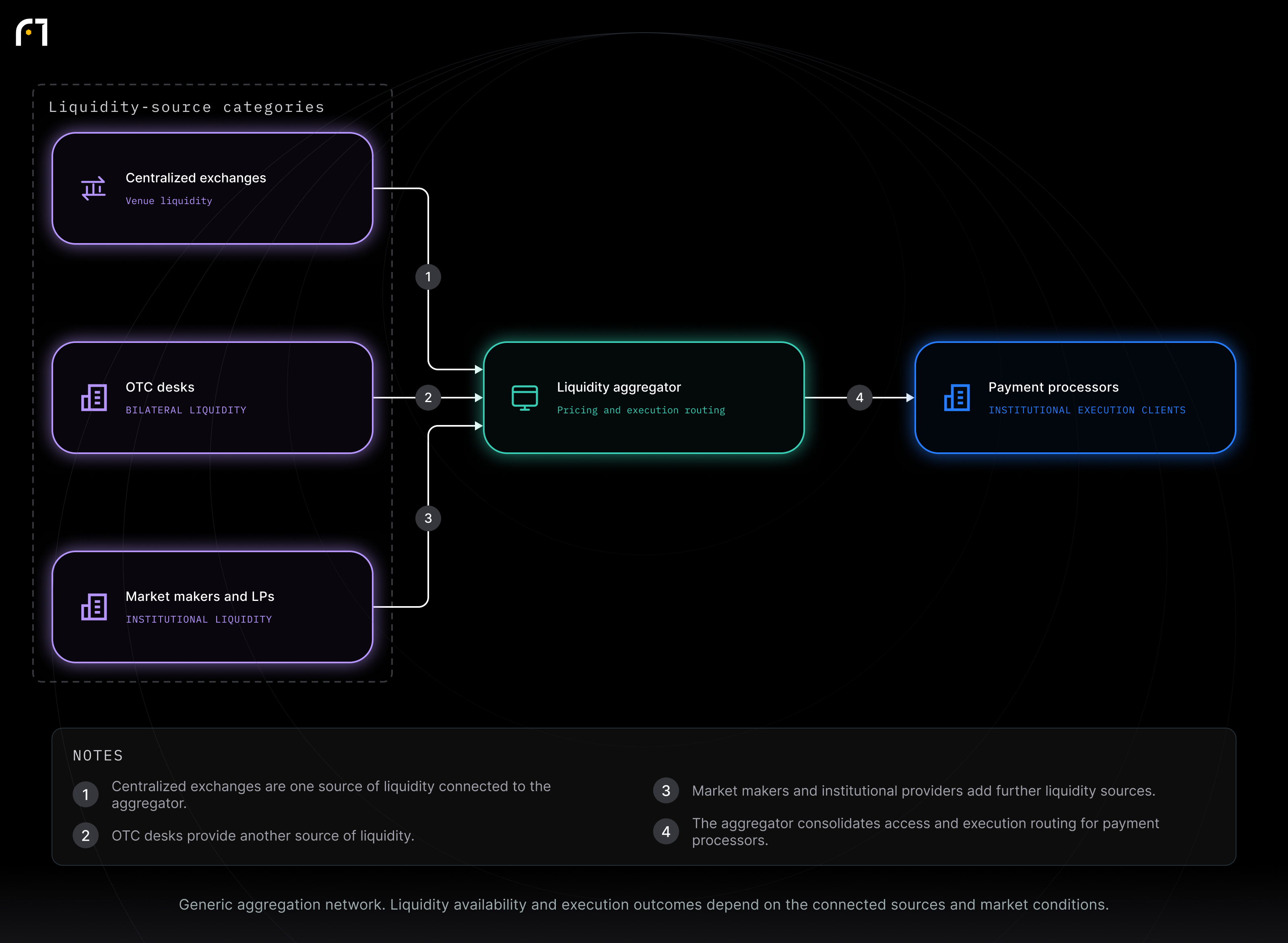This screenshot has width=1288, height=943.
Task: Click the 'Generic aggregation network' footer disclaimer
Action: (x=644, y=905)
